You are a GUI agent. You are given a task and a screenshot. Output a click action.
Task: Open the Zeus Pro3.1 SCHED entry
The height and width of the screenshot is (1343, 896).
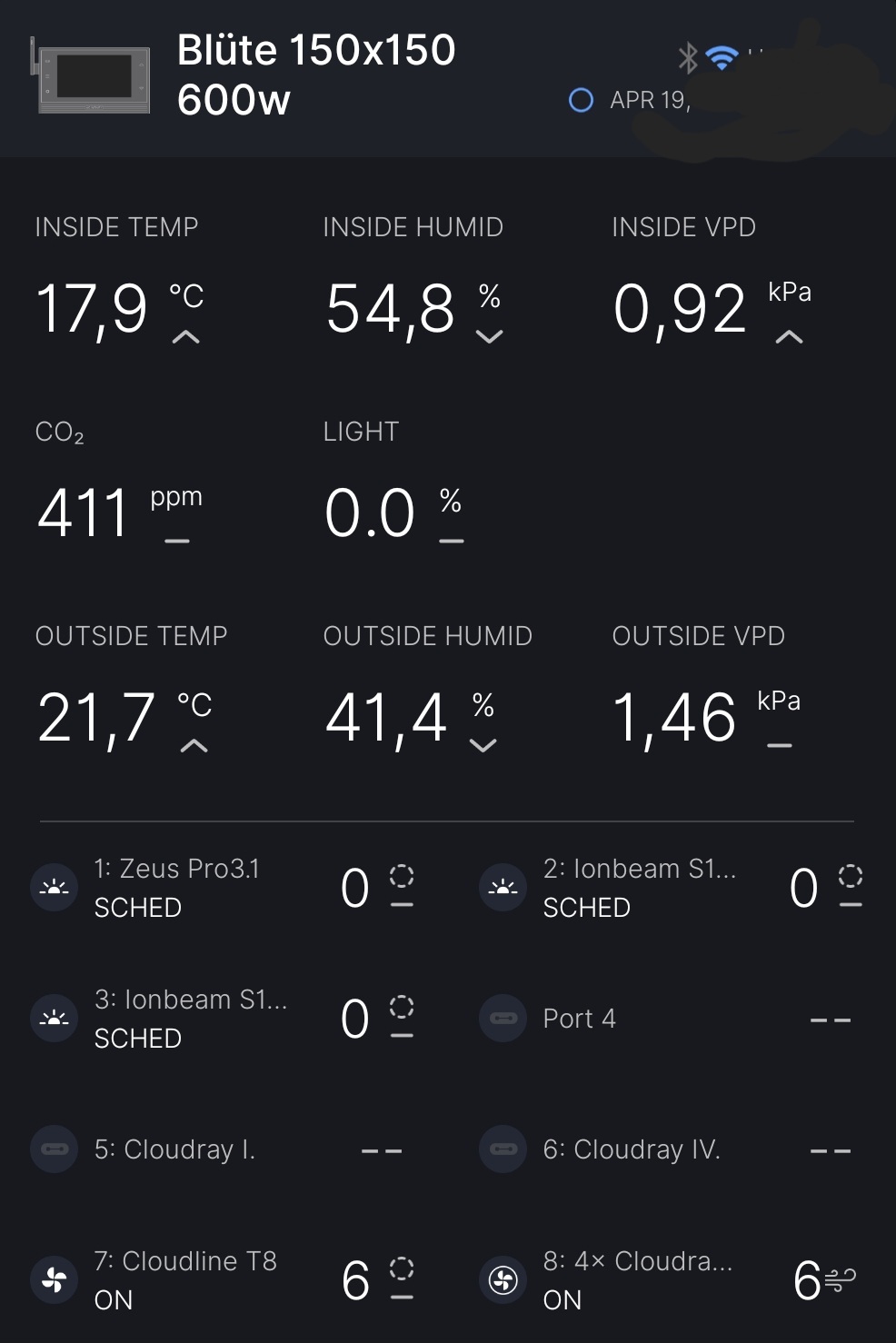(x=176, y=888)
